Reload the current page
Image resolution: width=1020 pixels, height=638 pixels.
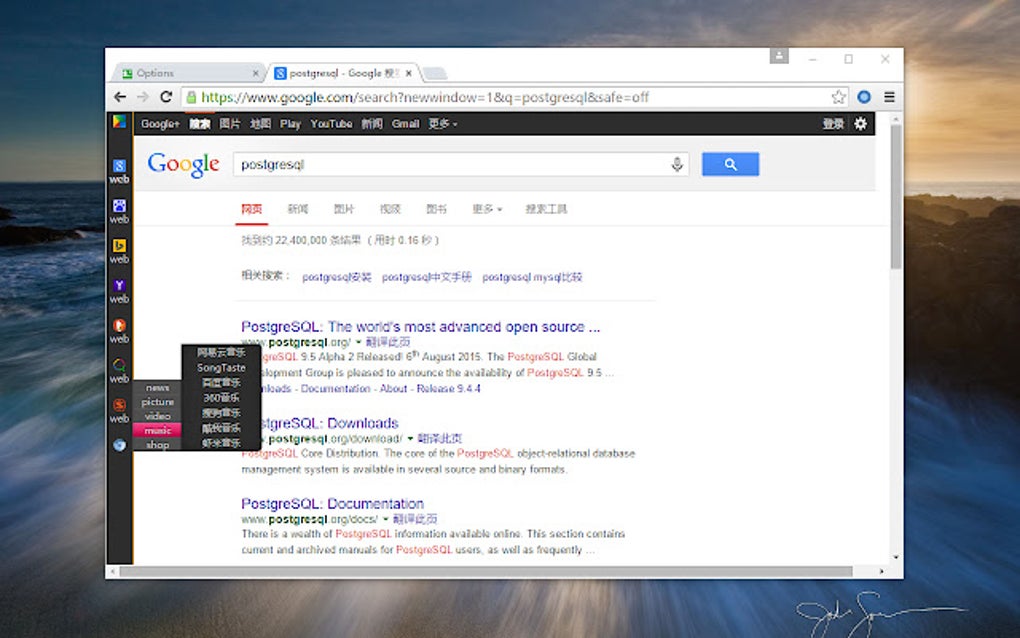pos(166,96)
